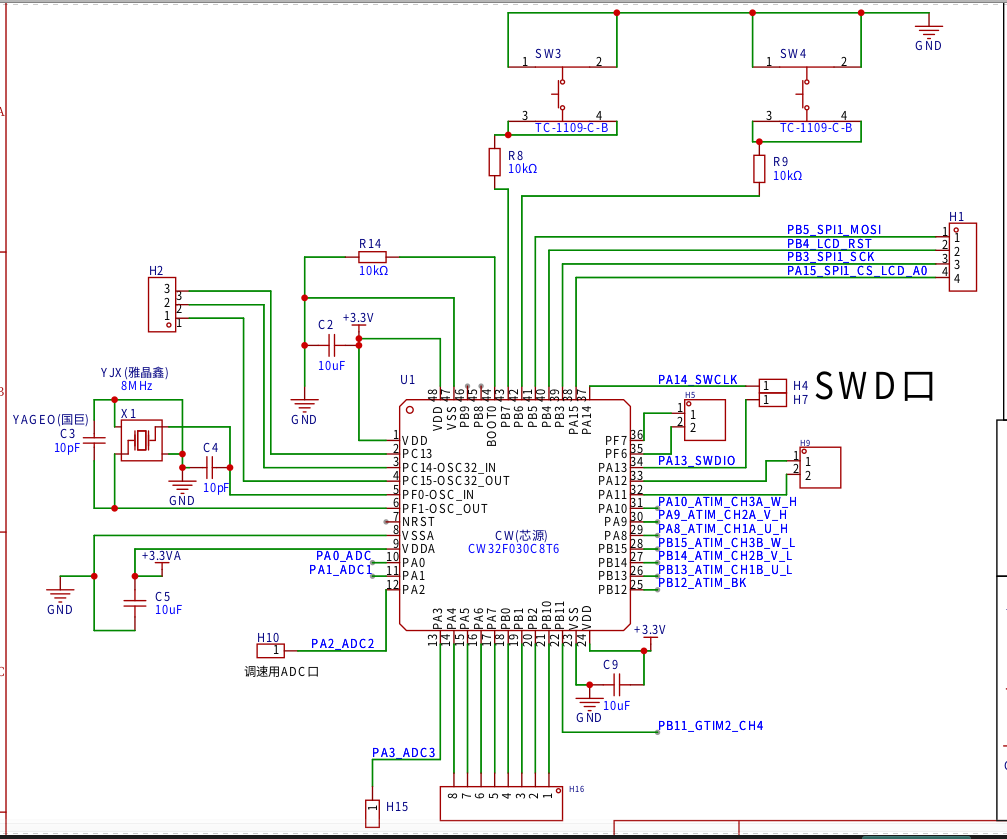Select the GND symbol beside C5
This screenshot has width=1007, height=839.
[60, 597]
